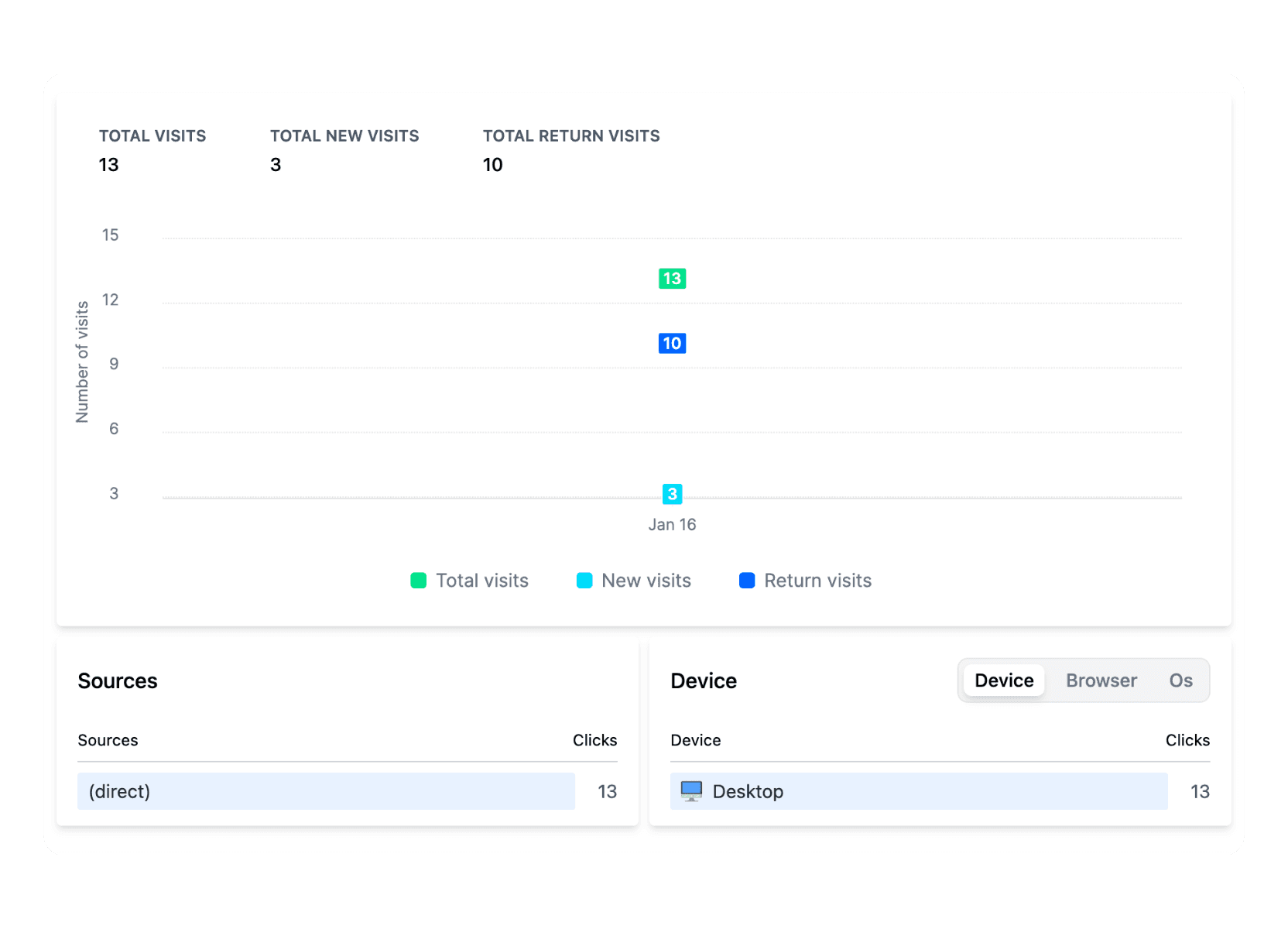
Task: Click the green 13 data point marker
Action: click(x=672, y=278)
